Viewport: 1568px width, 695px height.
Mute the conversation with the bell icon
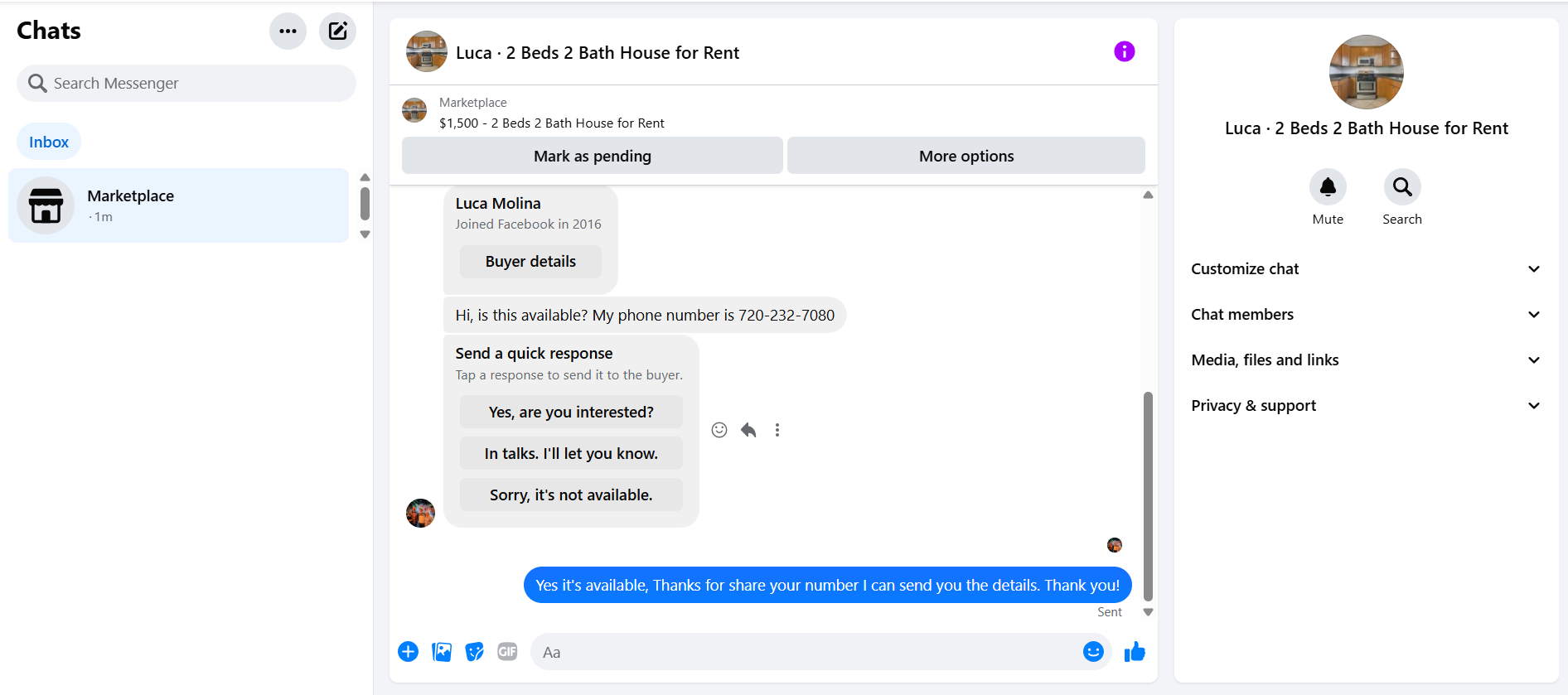(1328, 187)
